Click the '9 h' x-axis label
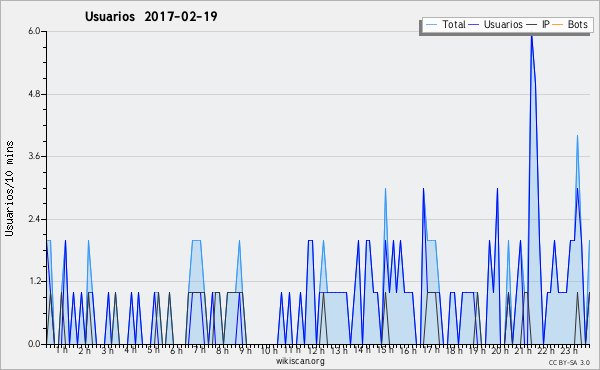 coord(245,350)
